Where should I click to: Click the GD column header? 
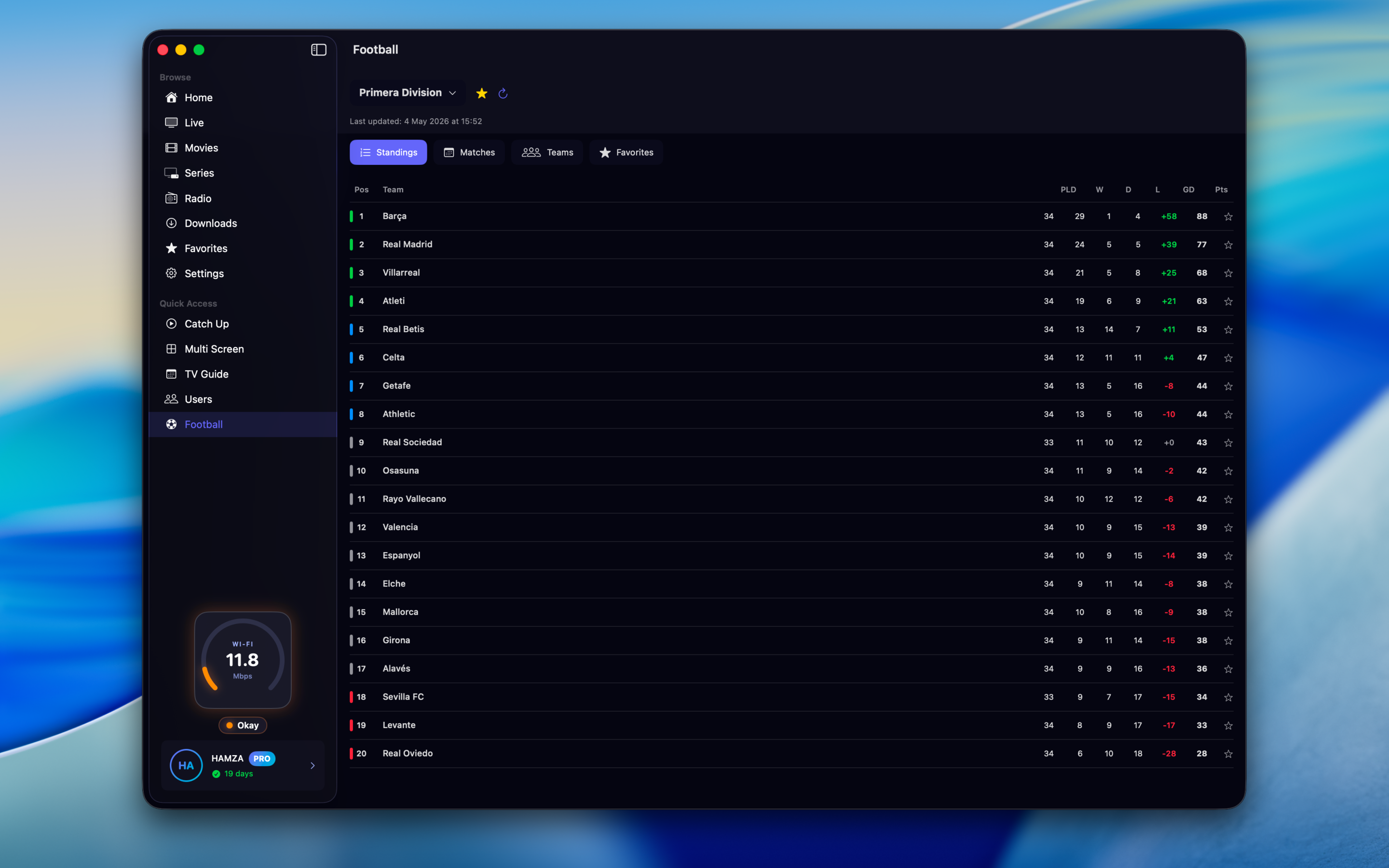[1189, 190]
